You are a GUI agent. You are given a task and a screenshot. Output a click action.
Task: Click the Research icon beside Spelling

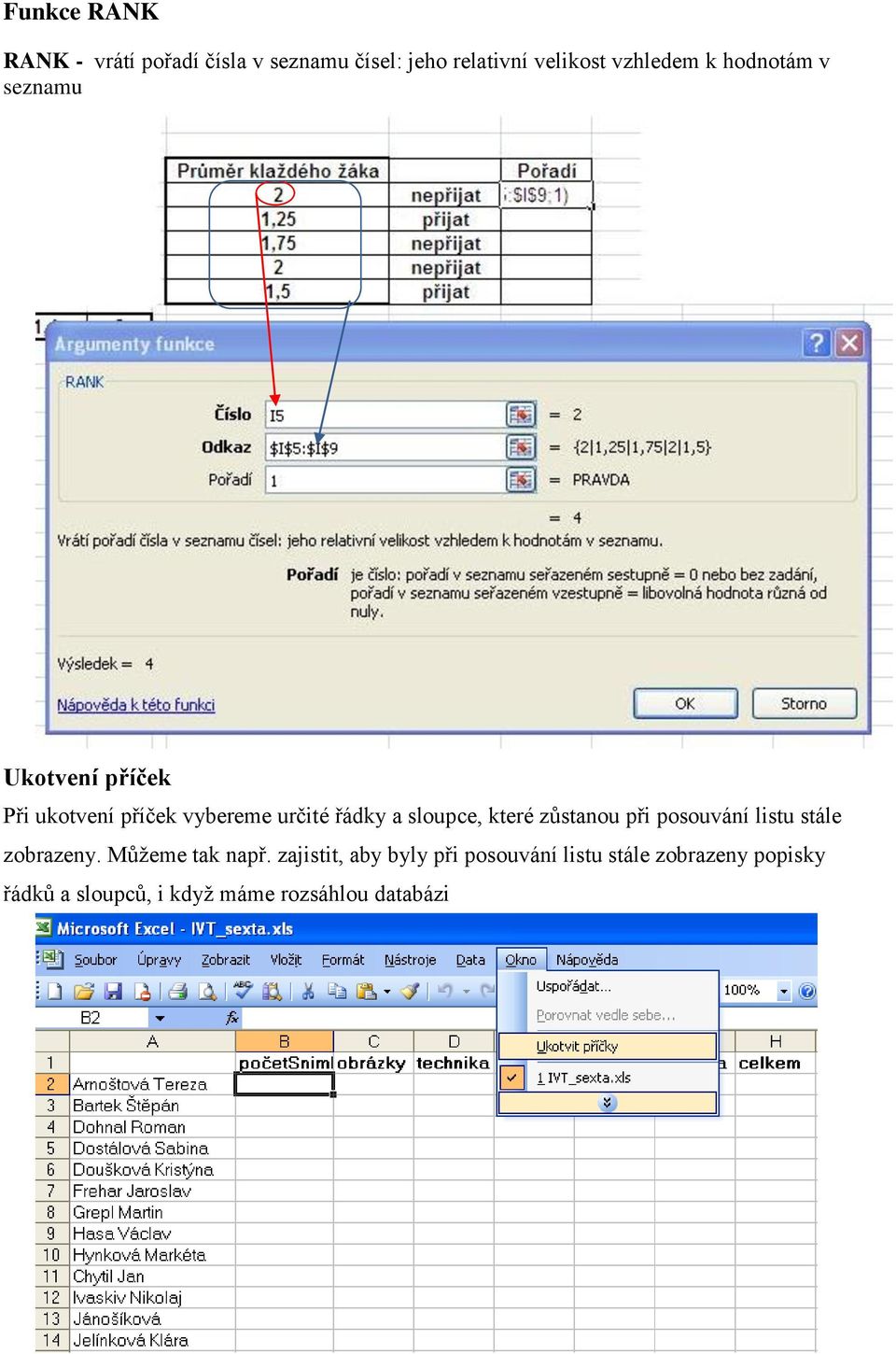coord(272,991)
